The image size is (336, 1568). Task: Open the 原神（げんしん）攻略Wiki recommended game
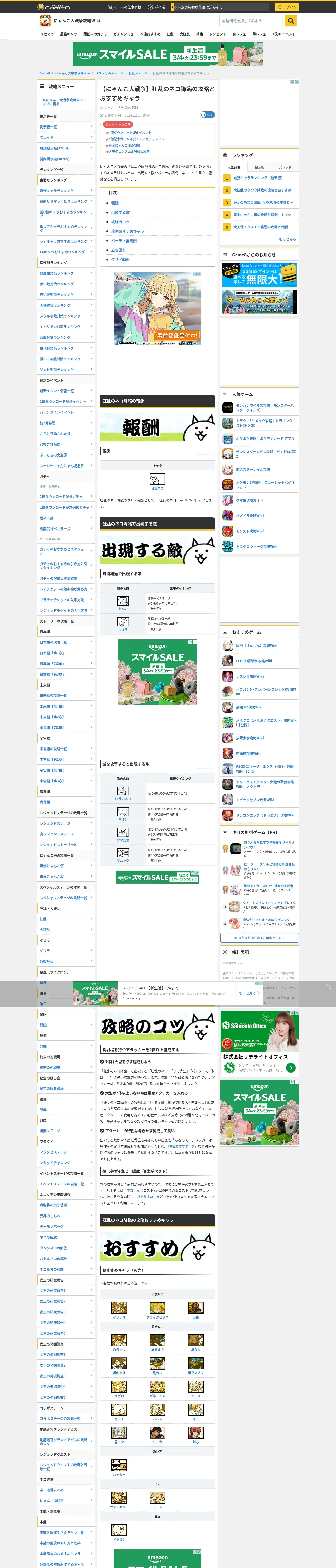pyautogui.click(x=257, y=645)
